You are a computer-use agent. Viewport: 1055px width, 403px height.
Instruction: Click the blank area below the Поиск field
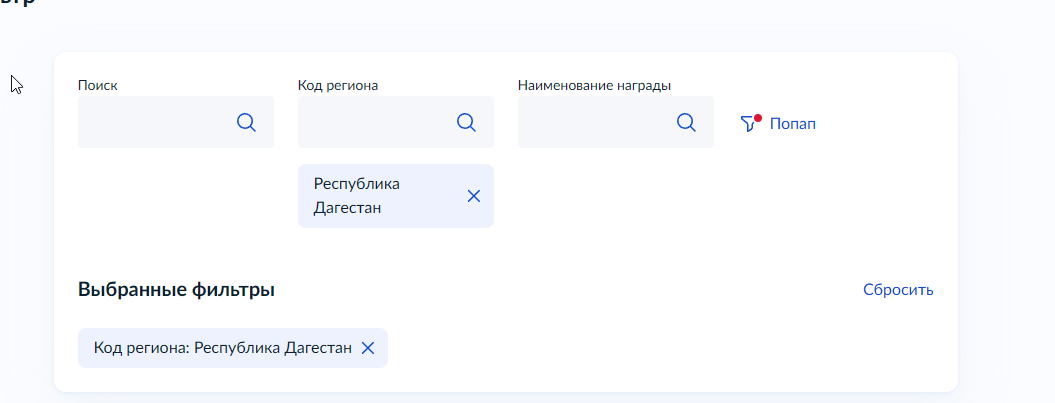[175, 200]
